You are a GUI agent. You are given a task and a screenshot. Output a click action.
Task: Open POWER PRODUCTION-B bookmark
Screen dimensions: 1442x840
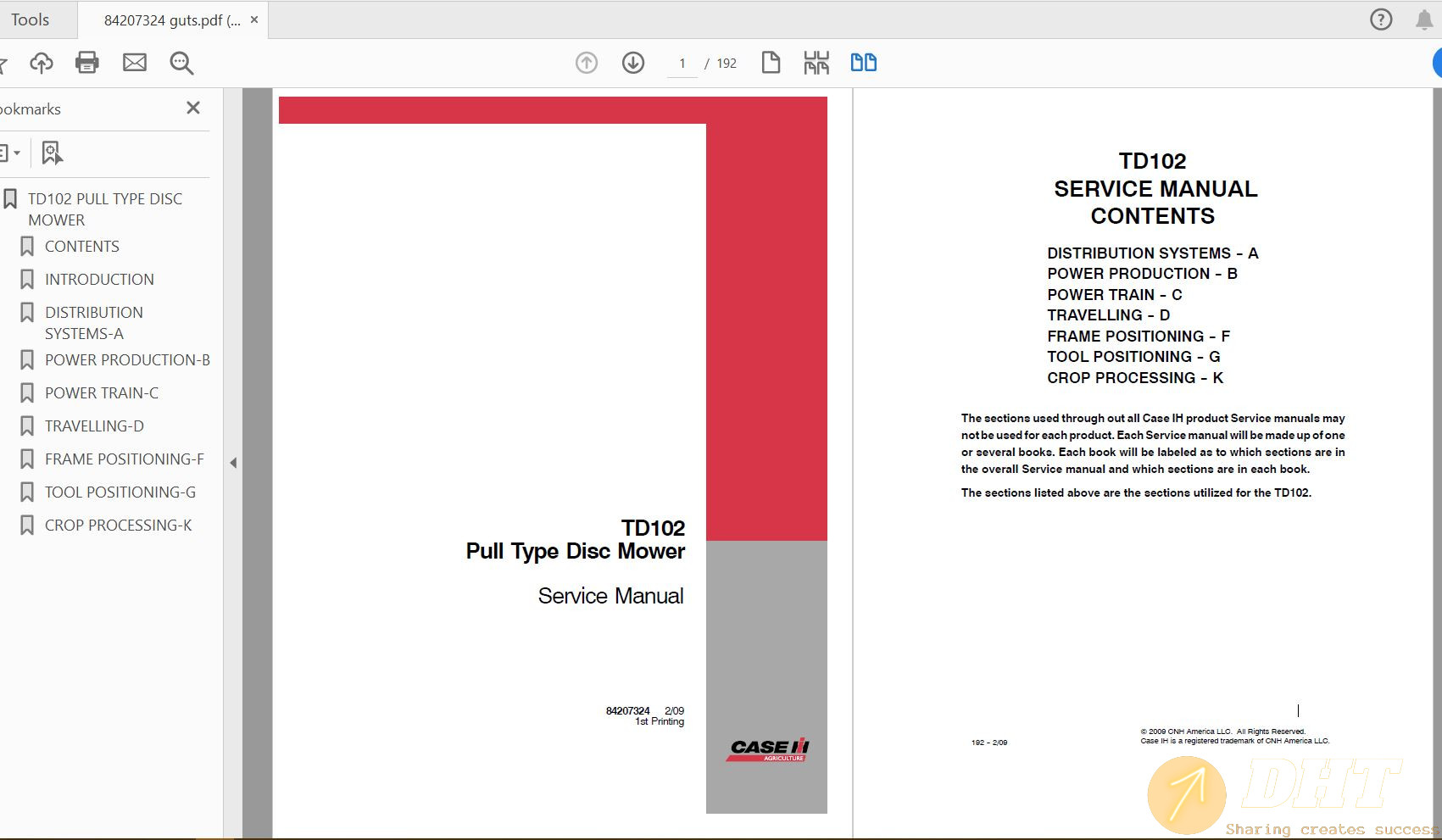point(127,360)
